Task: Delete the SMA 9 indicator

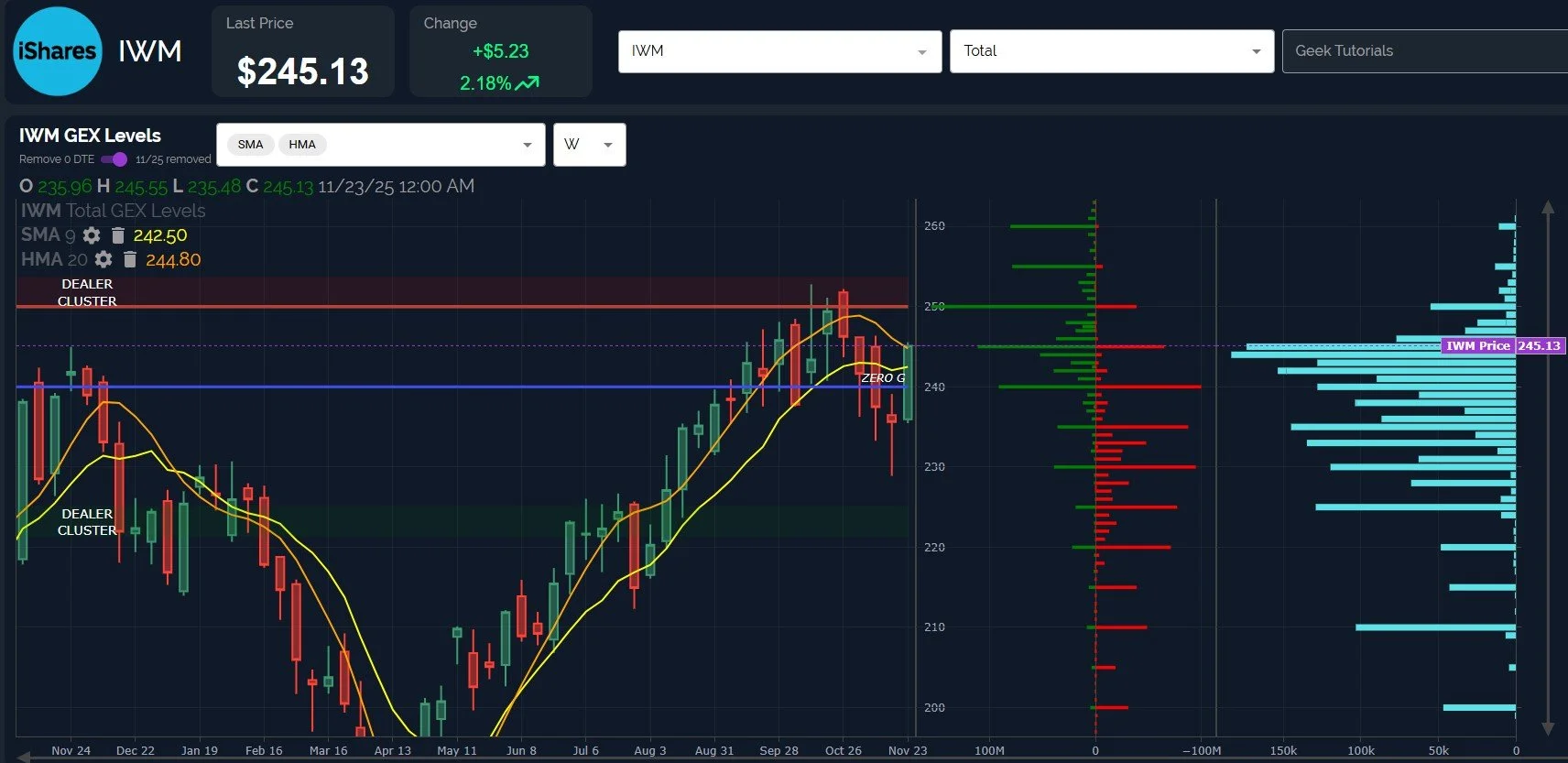Action: tap(118, 235)
